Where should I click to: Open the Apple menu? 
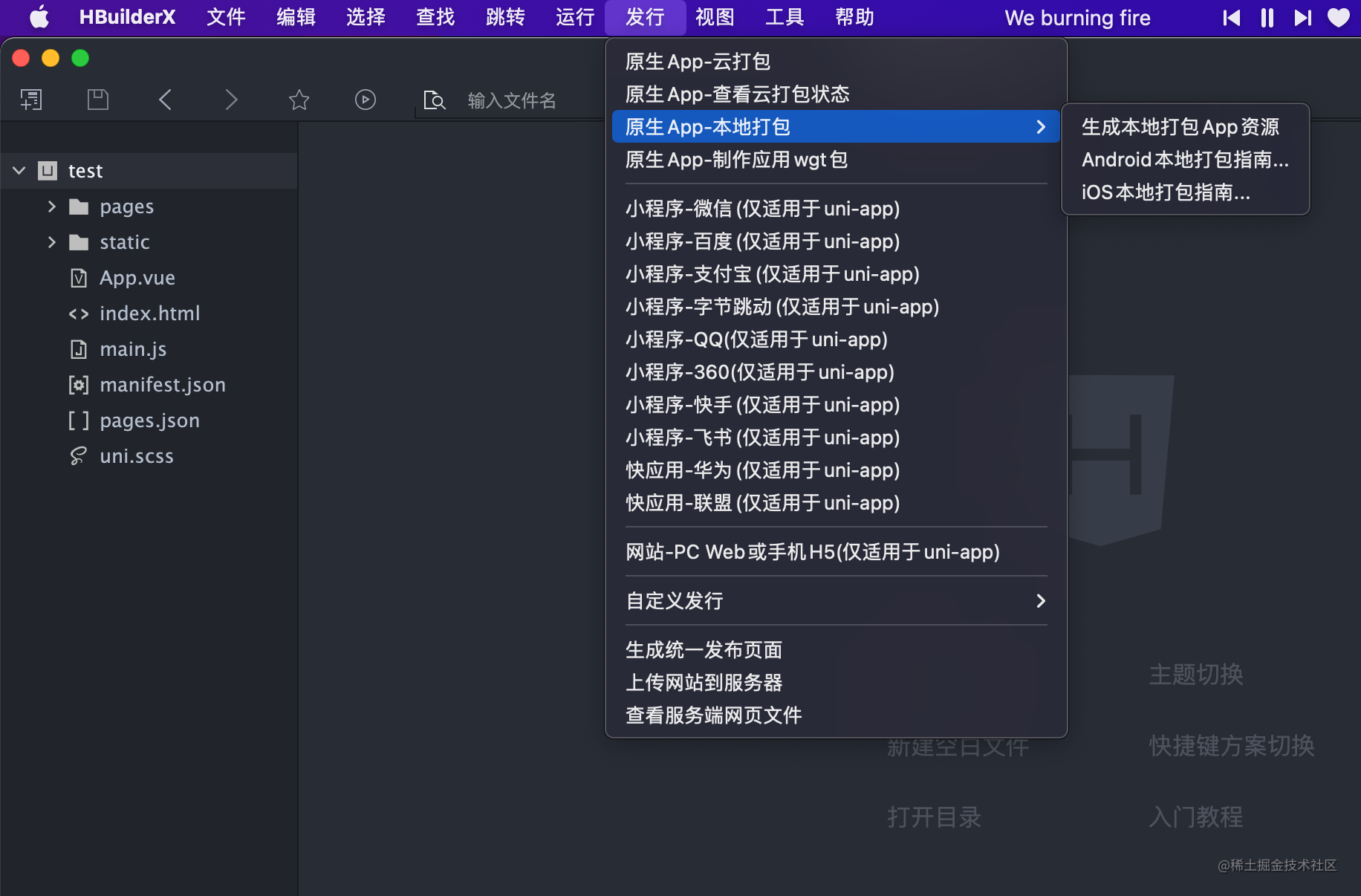39,17
